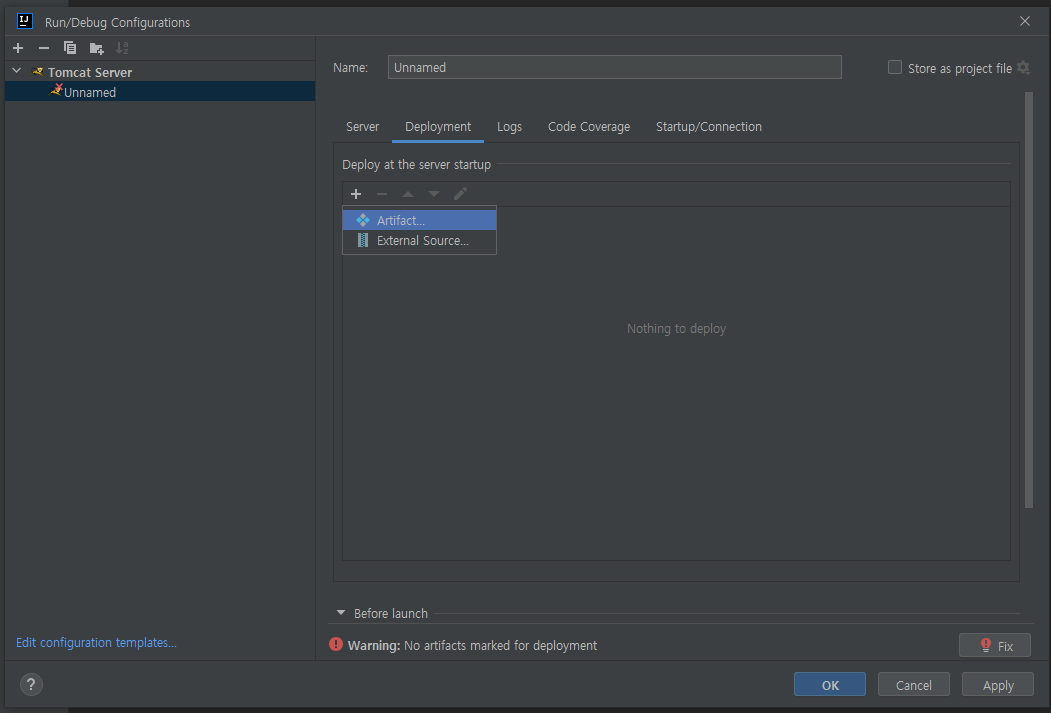Click the Nothing to deploy placeholder text
This screenshot has height=713, width=1051.
pyautogui.click(x=676, y=328)
